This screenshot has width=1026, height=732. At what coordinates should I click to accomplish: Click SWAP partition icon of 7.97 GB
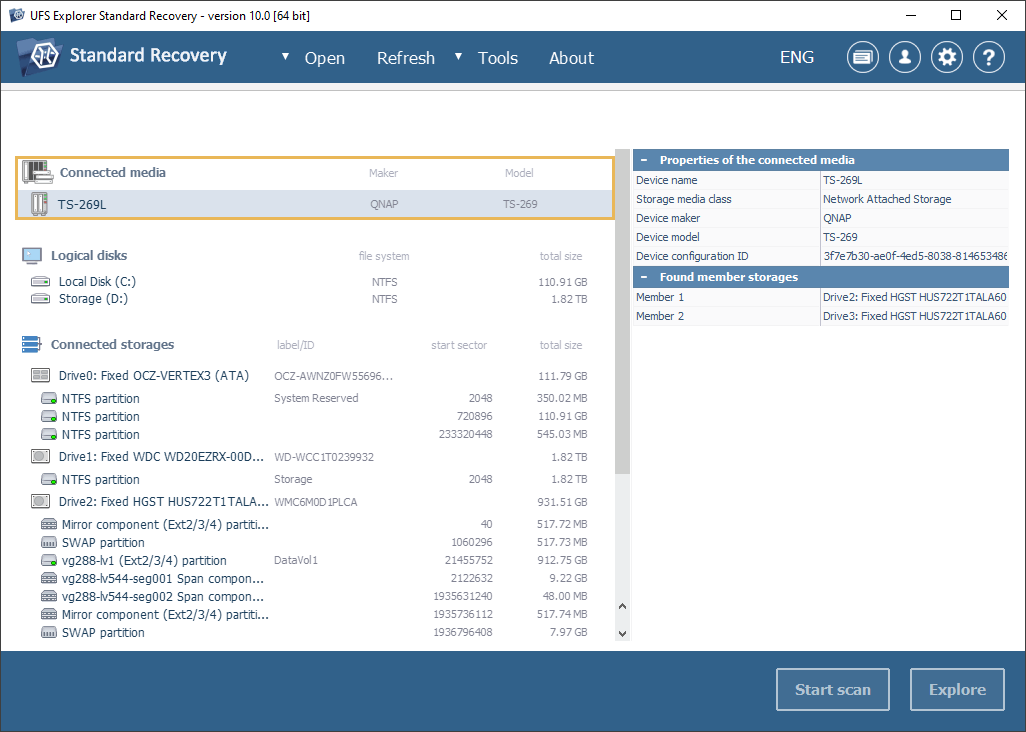pyautogui.click(x=49, y=633)
